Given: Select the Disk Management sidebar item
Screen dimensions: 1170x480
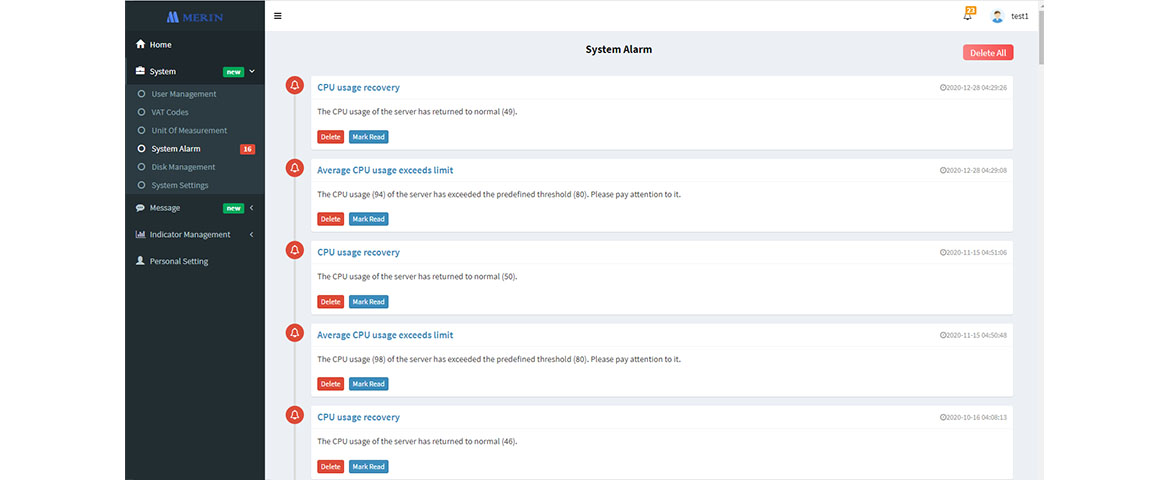Looking at the screenshot, I should pos(183,167).
